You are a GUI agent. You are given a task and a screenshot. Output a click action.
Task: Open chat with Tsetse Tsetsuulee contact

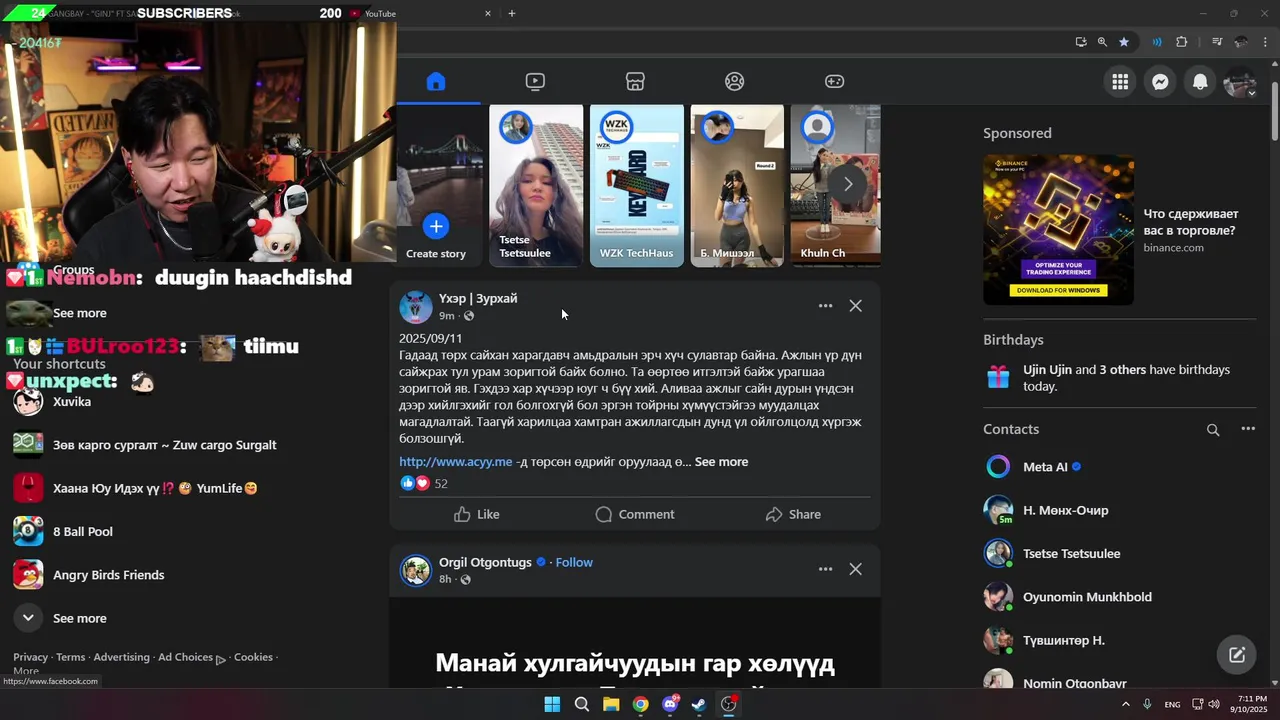(1118, 553)
